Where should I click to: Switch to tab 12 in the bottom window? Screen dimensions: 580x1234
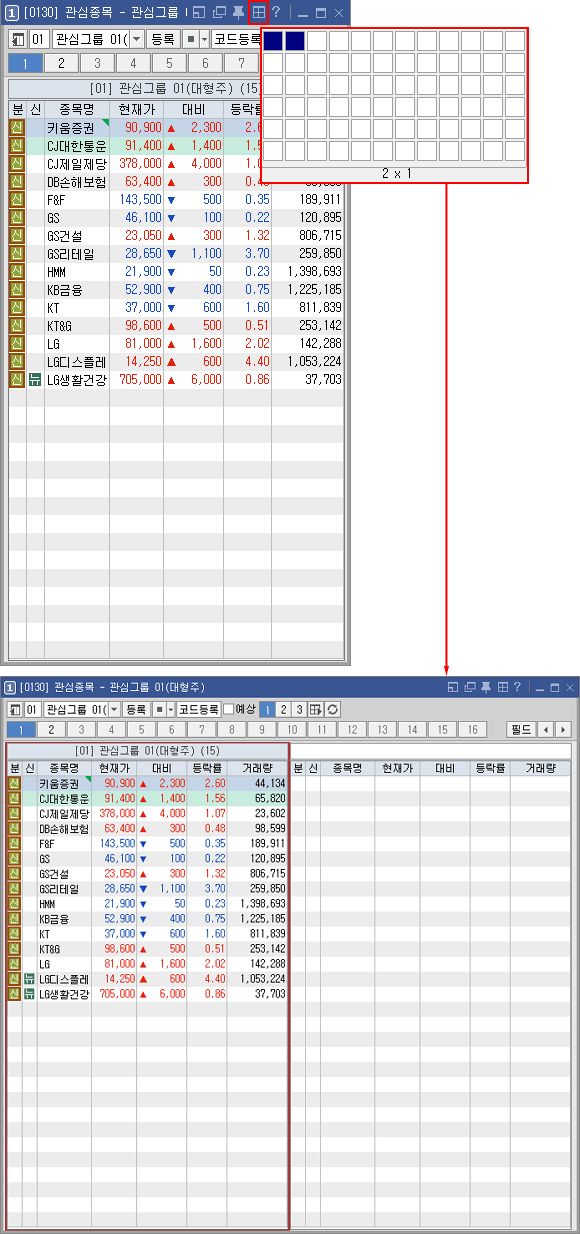(351, 730)
